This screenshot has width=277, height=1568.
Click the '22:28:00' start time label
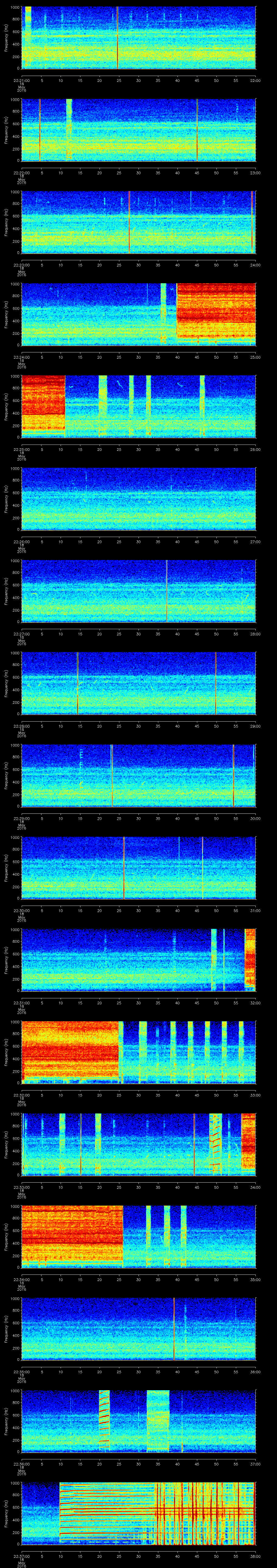[22, 726]
